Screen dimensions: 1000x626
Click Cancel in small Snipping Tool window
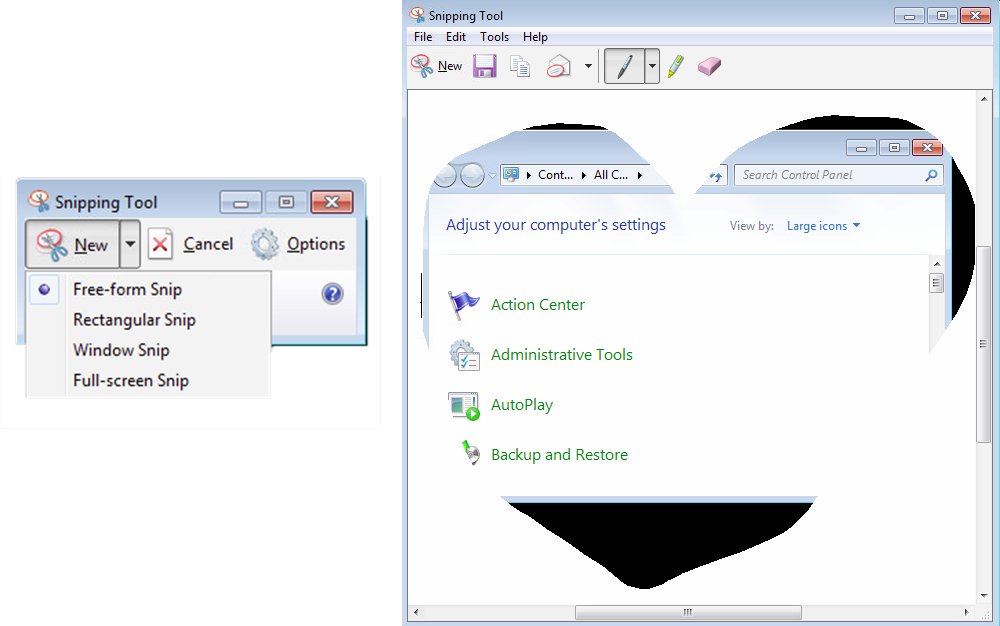(x=191, y=244)
